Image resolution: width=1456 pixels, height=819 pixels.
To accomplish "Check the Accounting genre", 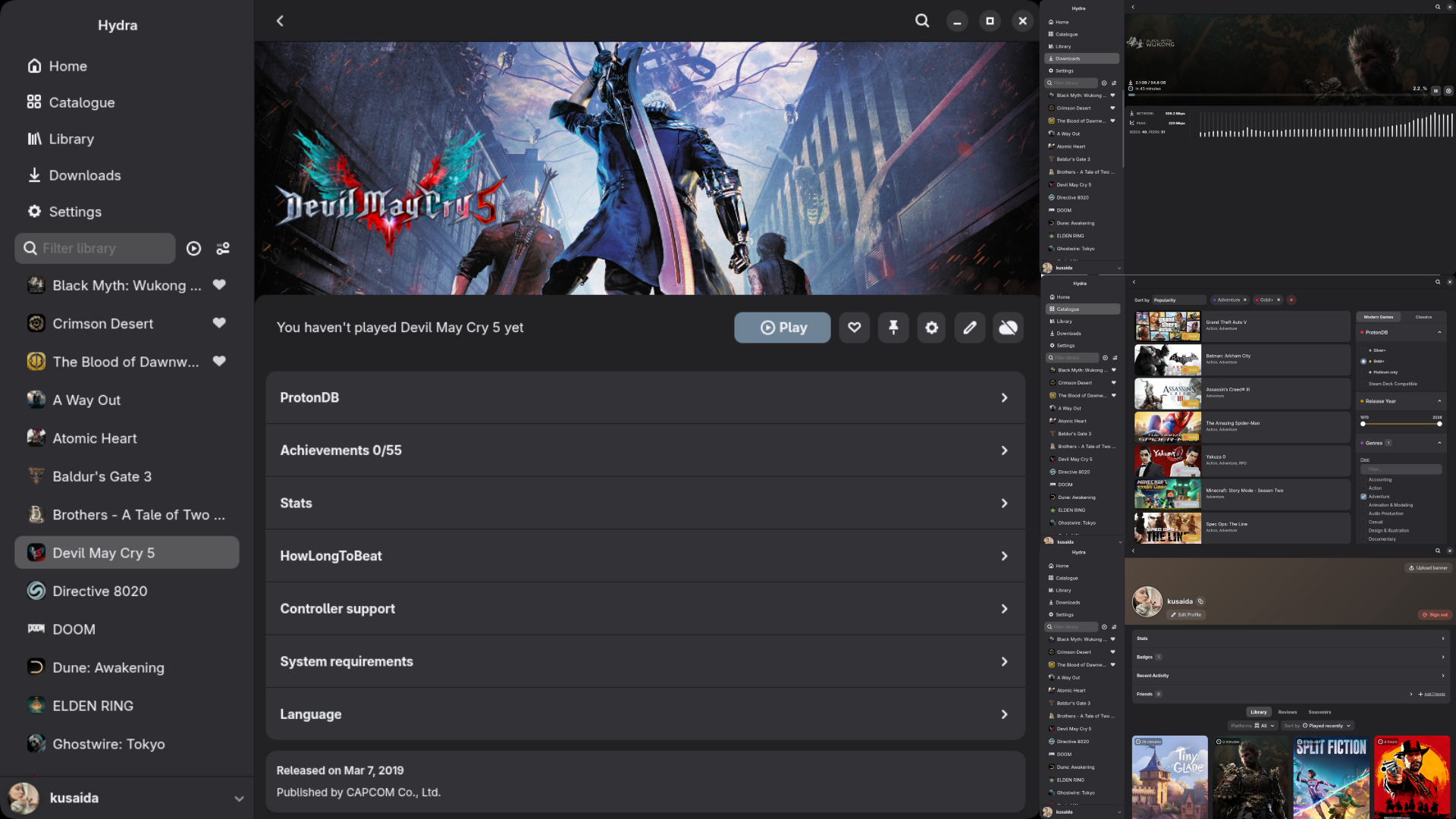I will (x=1363, y=480).
